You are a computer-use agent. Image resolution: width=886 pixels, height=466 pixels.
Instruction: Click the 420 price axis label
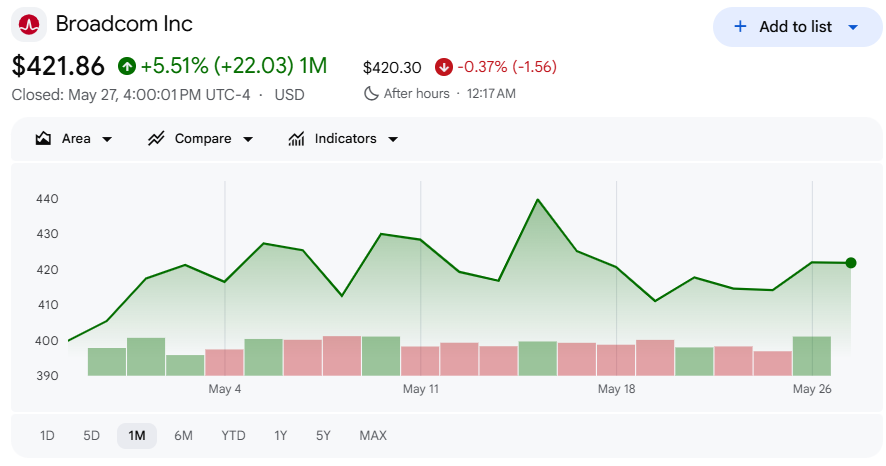(47, 269)
